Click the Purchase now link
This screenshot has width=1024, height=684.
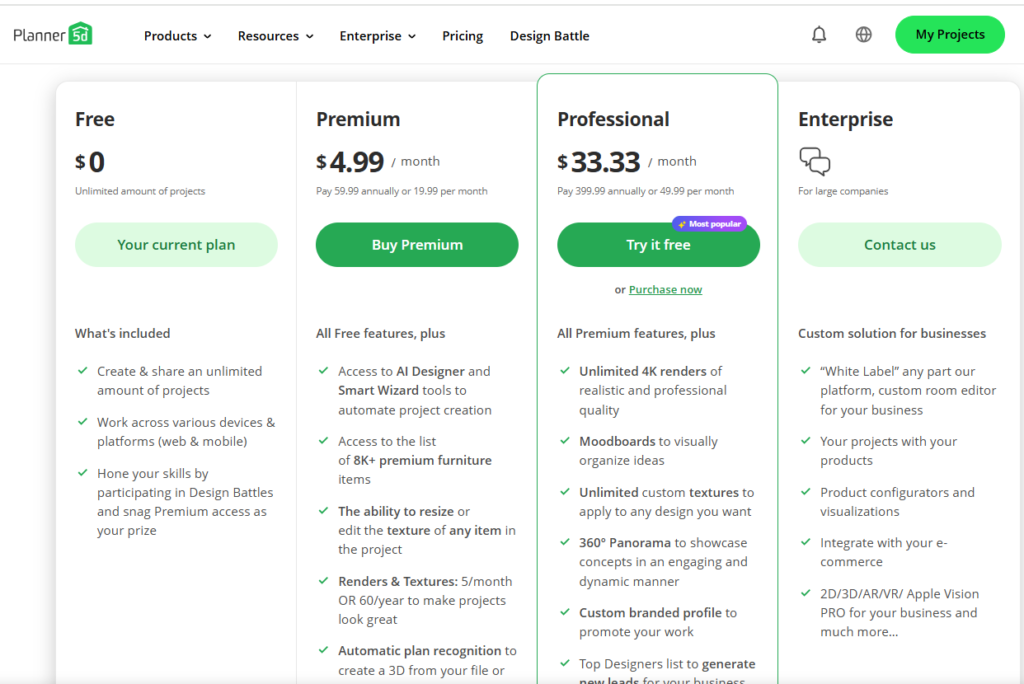(x=665, y=289)
